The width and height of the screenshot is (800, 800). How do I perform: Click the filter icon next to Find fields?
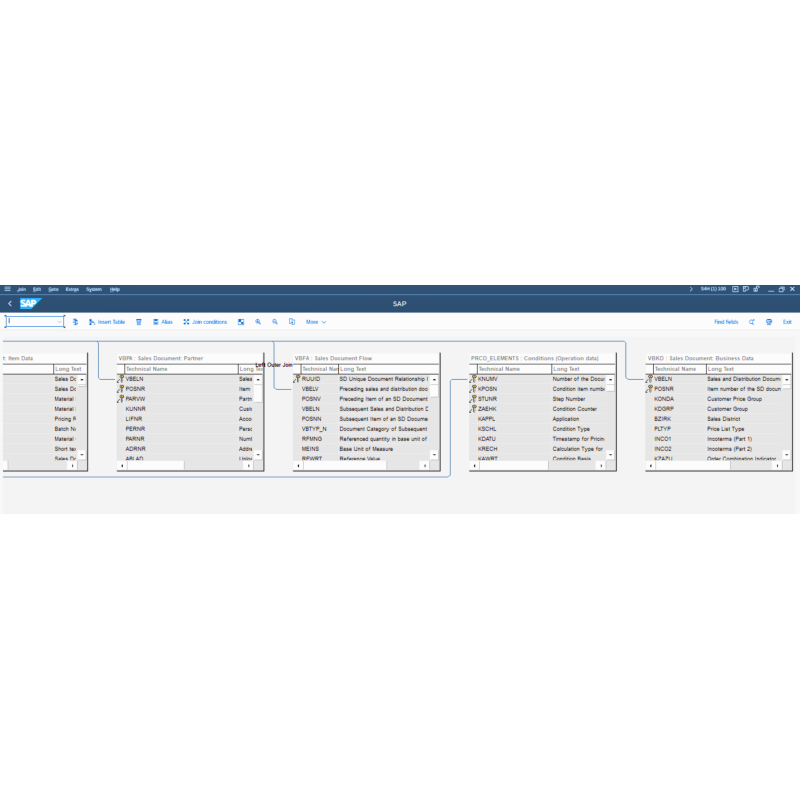[x=752, y=322]
